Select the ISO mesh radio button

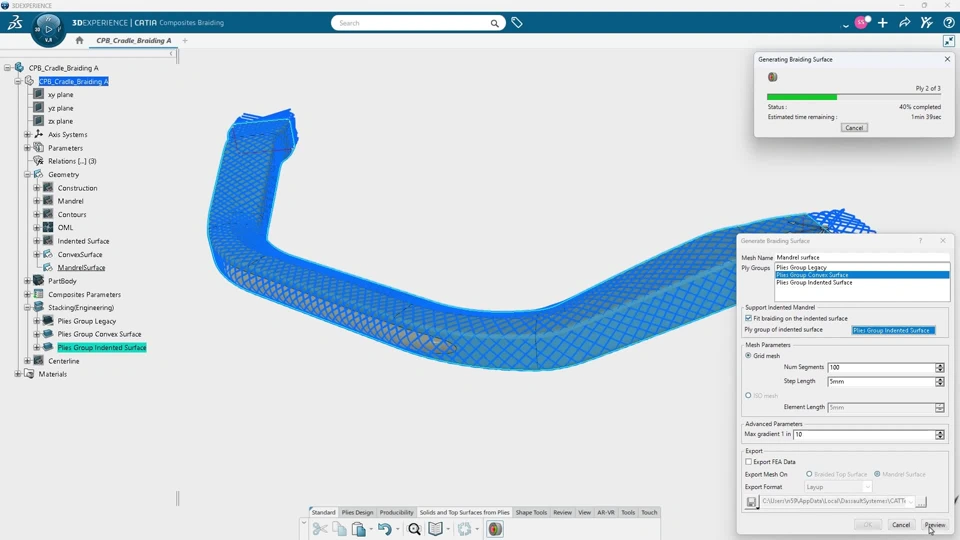(x=748, y=396)
